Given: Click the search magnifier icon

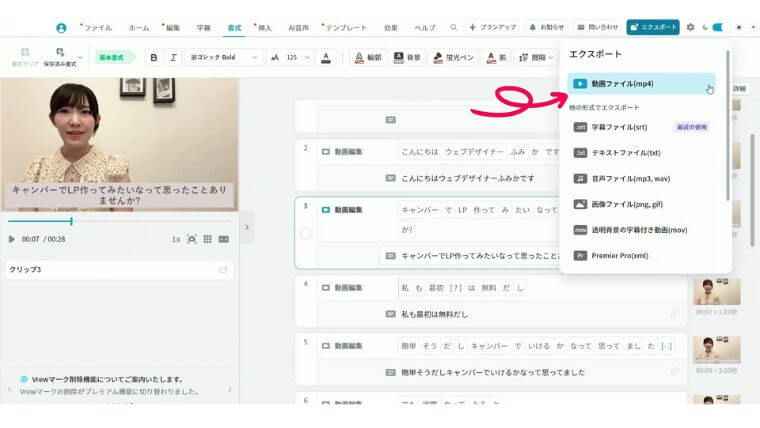Looking at the screenshot, I should click(x=454, y=28).
